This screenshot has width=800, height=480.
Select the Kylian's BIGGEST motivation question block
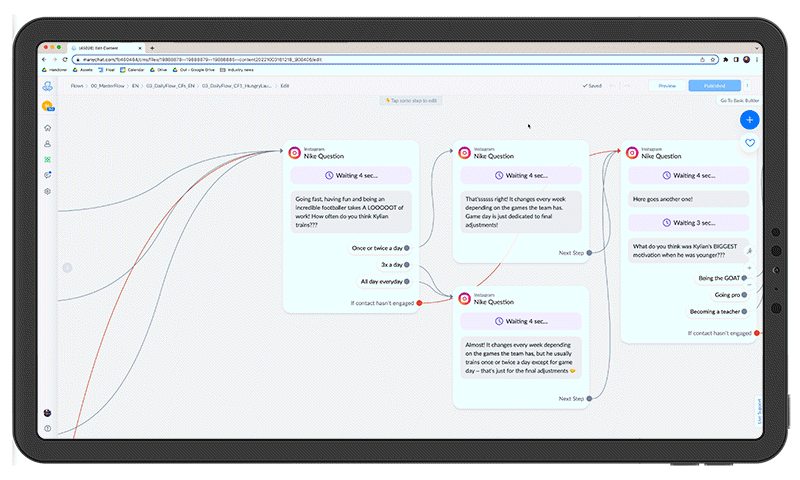click(x=688, y=250)
